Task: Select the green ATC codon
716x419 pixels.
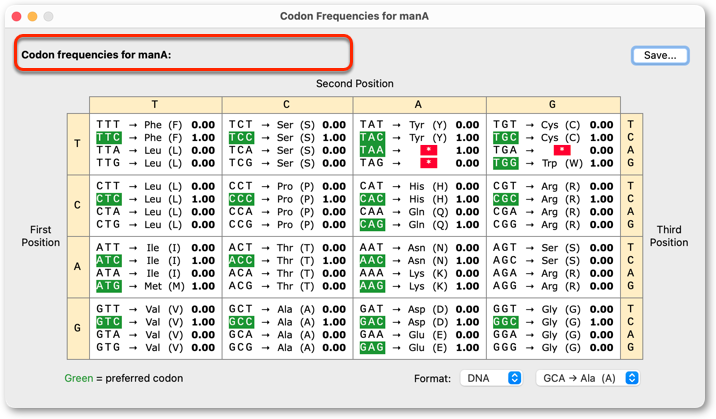Action: click(x=109, y=261)
